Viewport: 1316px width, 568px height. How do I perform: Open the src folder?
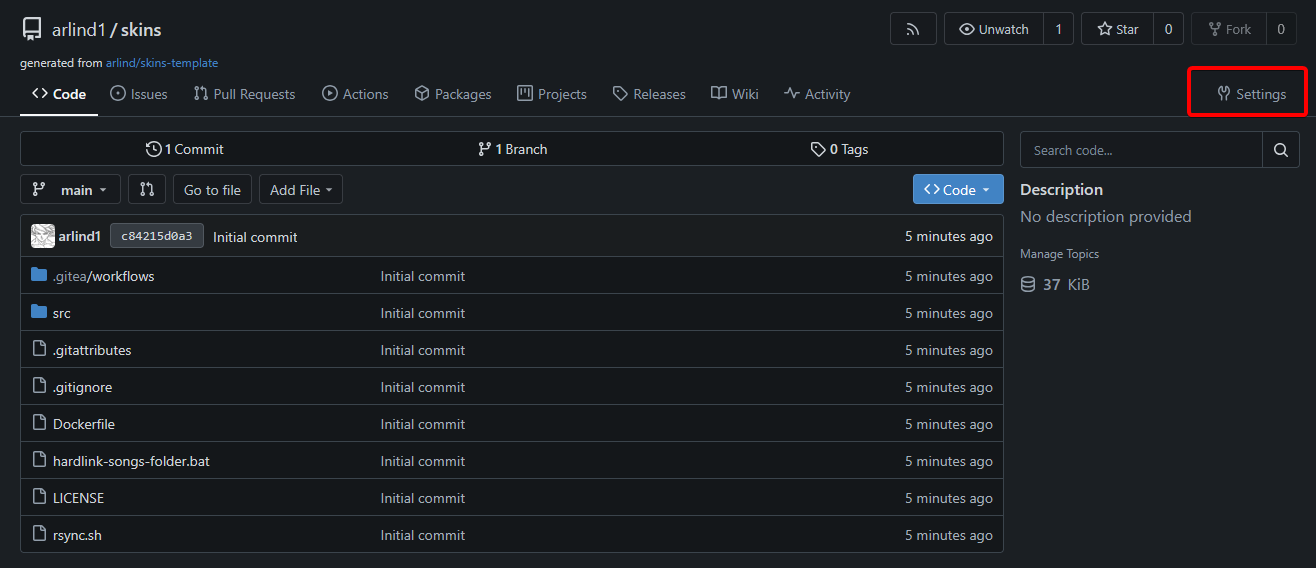pos(62,313)
